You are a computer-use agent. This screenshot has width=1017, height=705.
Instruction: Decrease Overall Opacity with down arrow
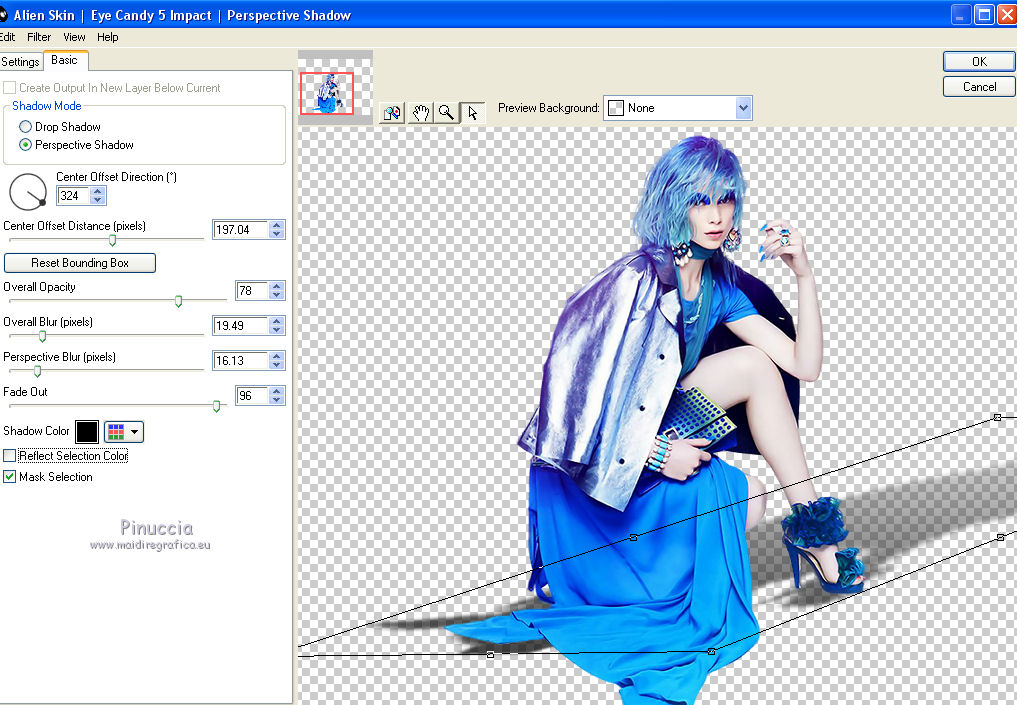tap(277, 294)
